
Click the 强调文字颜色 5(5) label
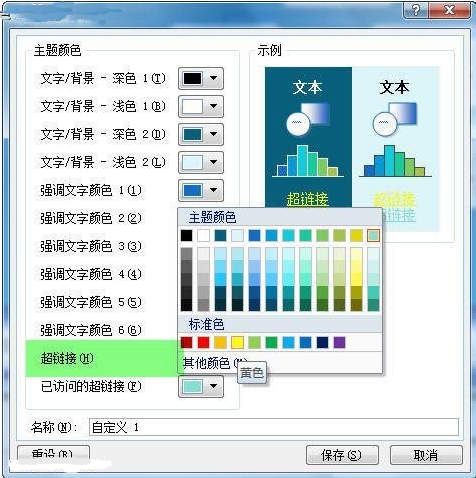[x=91, y=302]
